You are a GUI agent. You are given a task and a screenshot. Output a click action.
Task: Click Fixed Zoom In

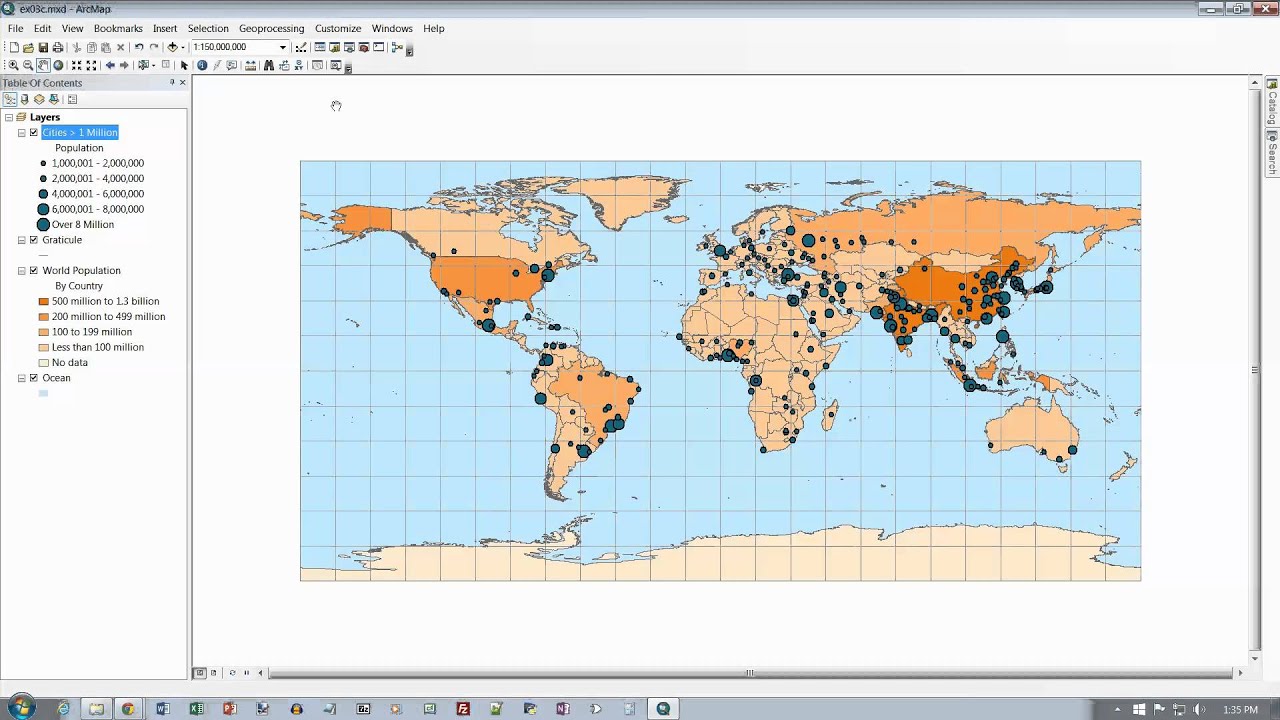76,65
